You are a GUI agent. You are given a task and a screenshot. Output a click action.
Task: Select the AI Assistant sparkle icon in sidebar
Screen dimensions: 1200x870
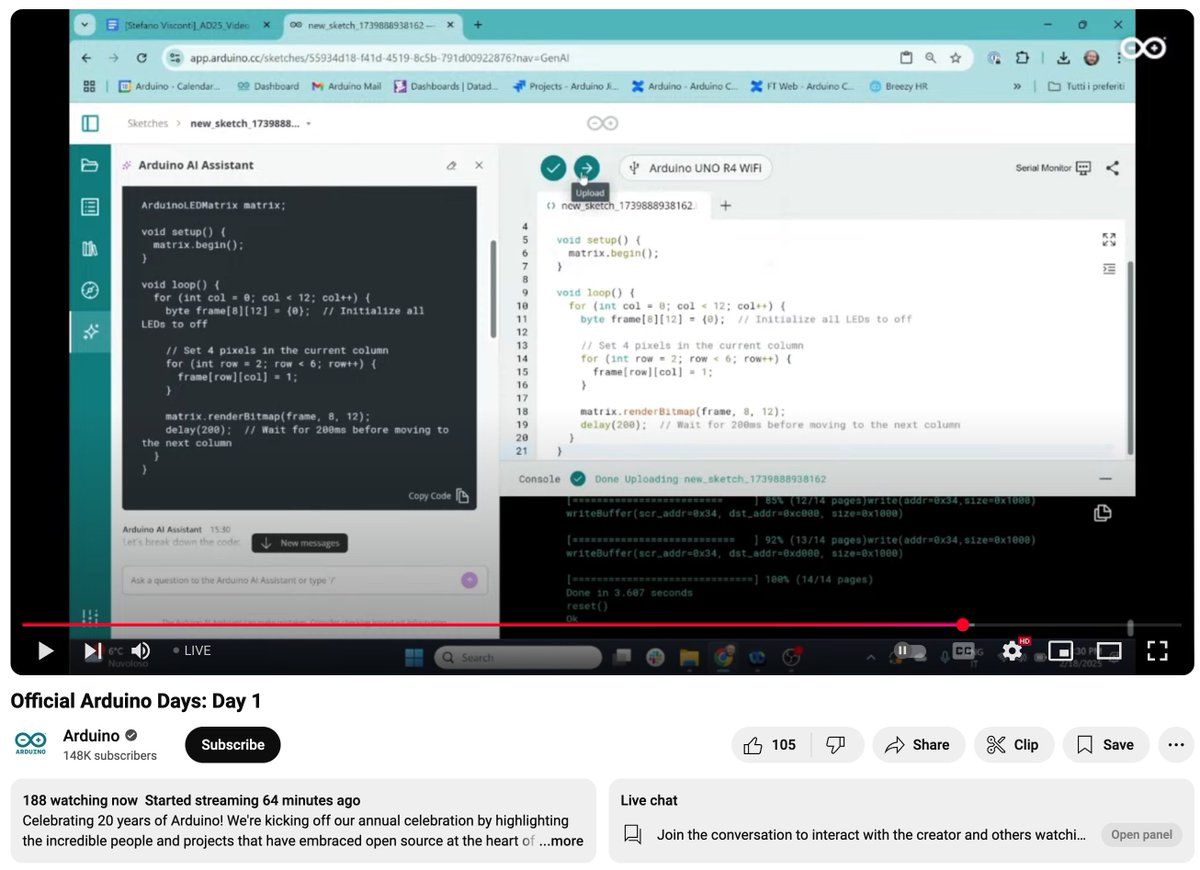[x=90, y=332]
